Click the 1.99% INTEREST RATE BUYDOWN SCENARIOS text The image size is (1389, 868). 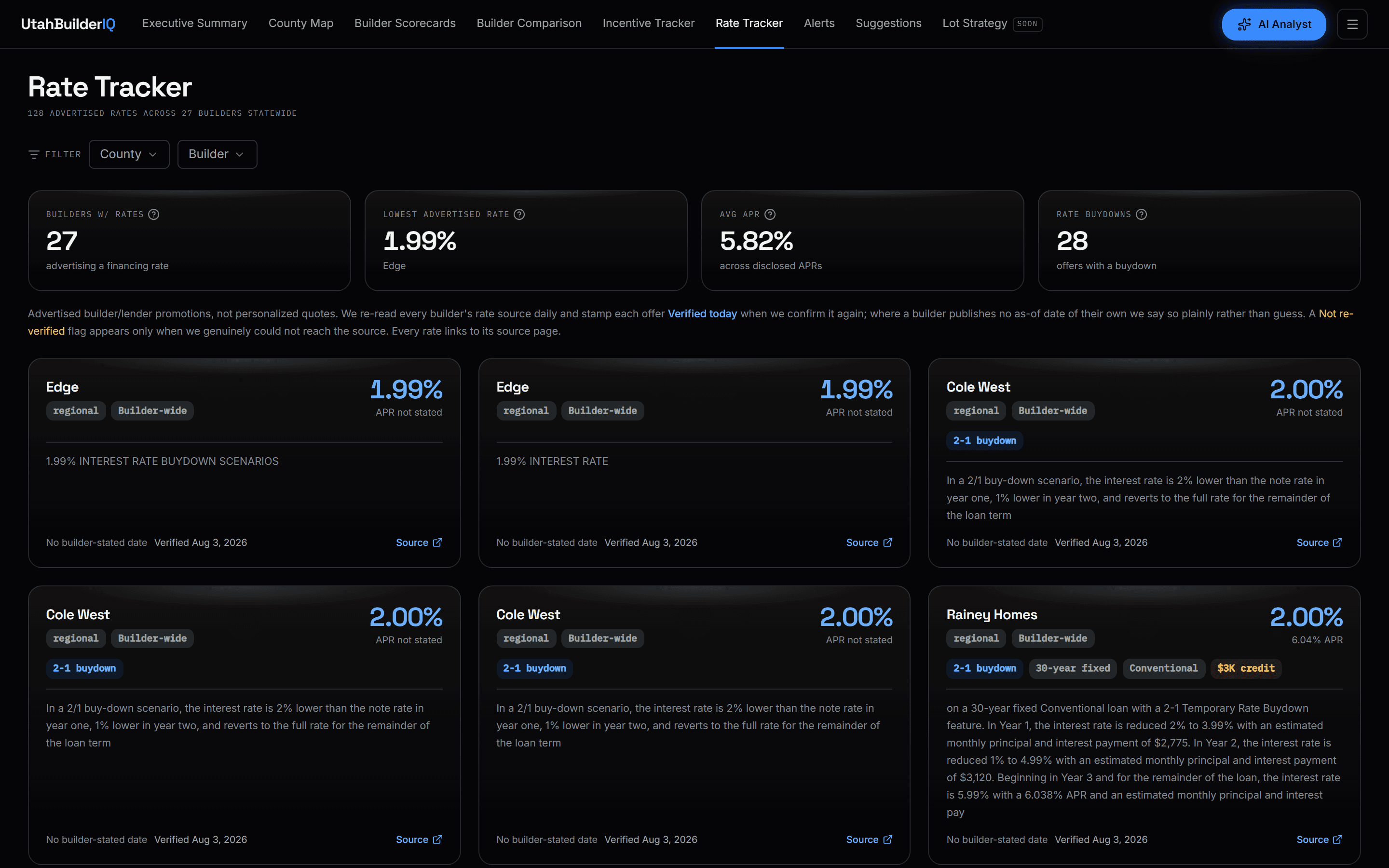point(162,461)
